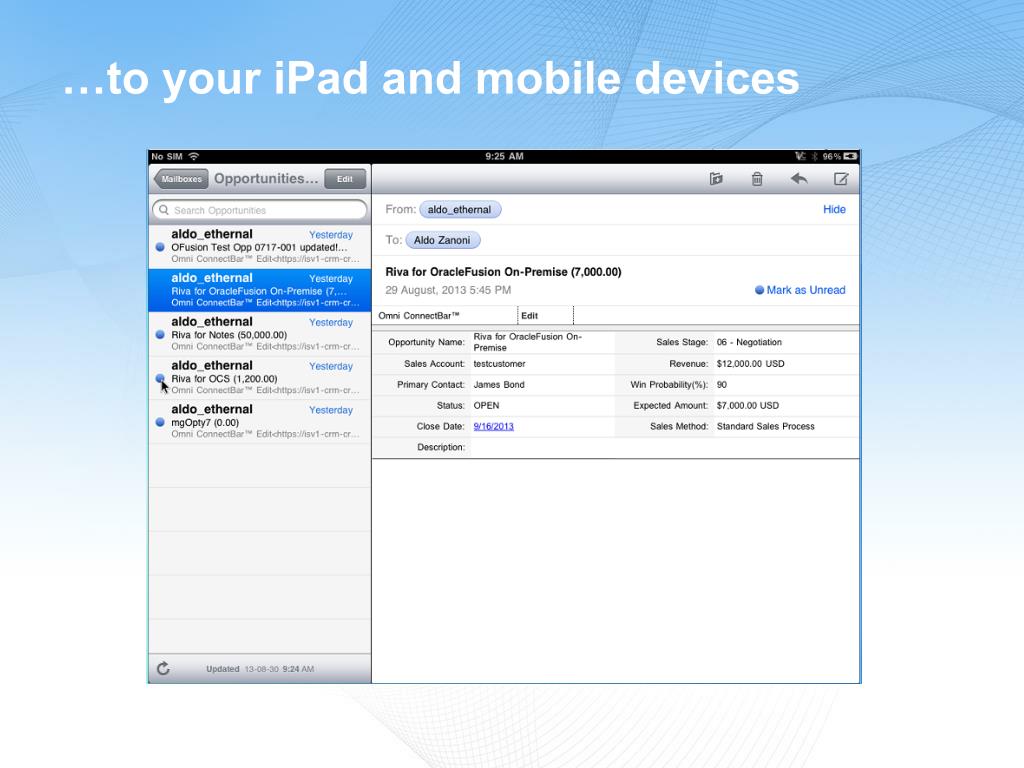Screen dimensions: 1024x768
Task: Tap the 9:25 AM clock in status bar
Action: (504, 156)
